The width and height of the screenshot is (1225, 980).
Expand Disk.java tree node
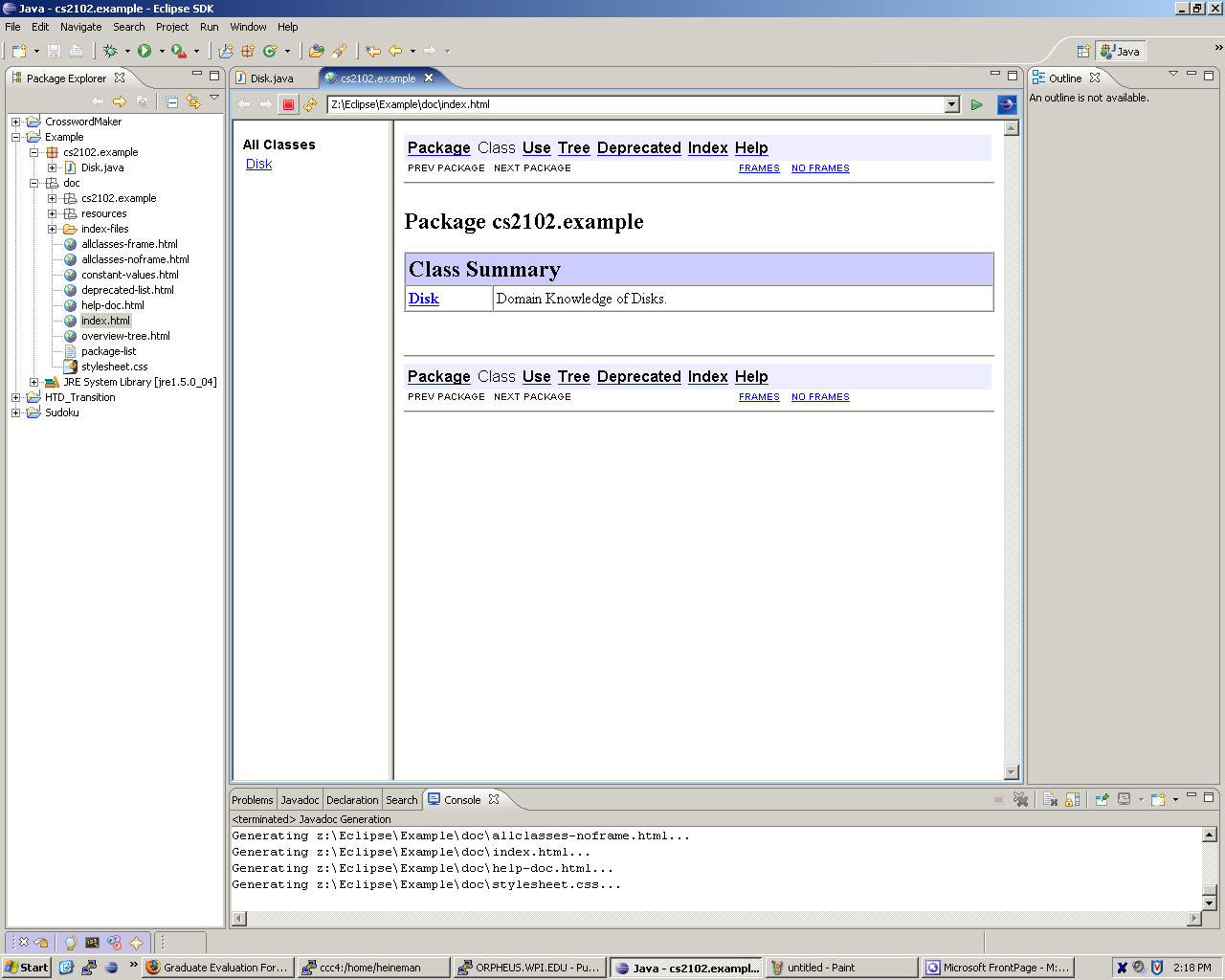52,167
